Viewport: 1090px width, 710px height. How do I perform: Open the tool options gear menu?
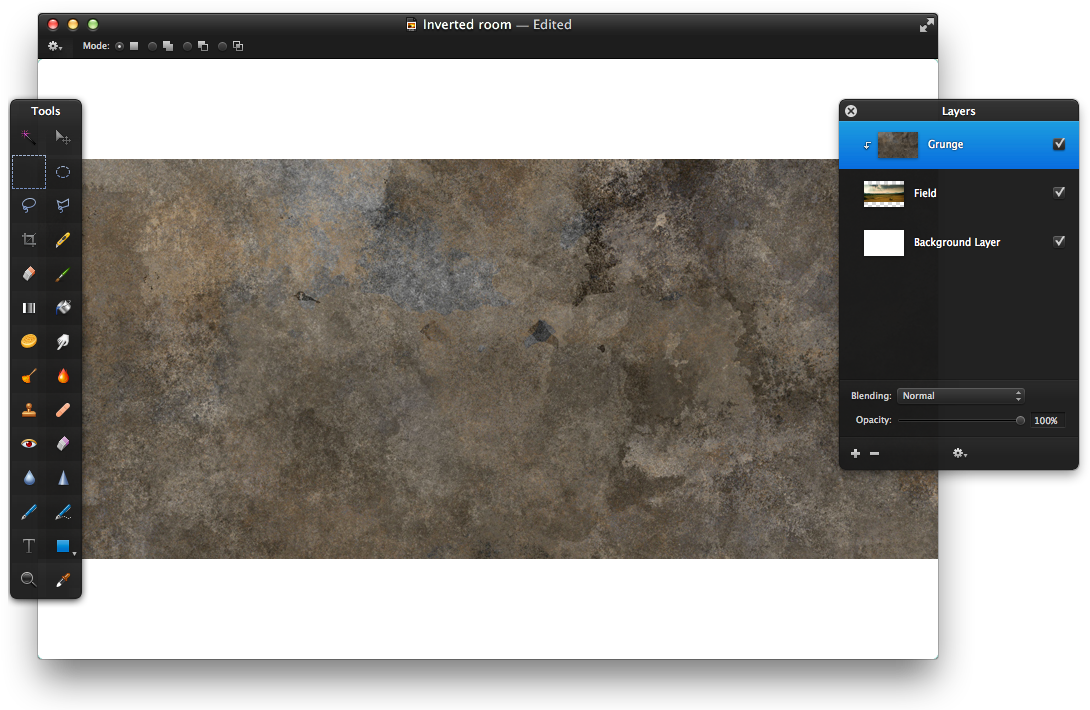[54, 46]
